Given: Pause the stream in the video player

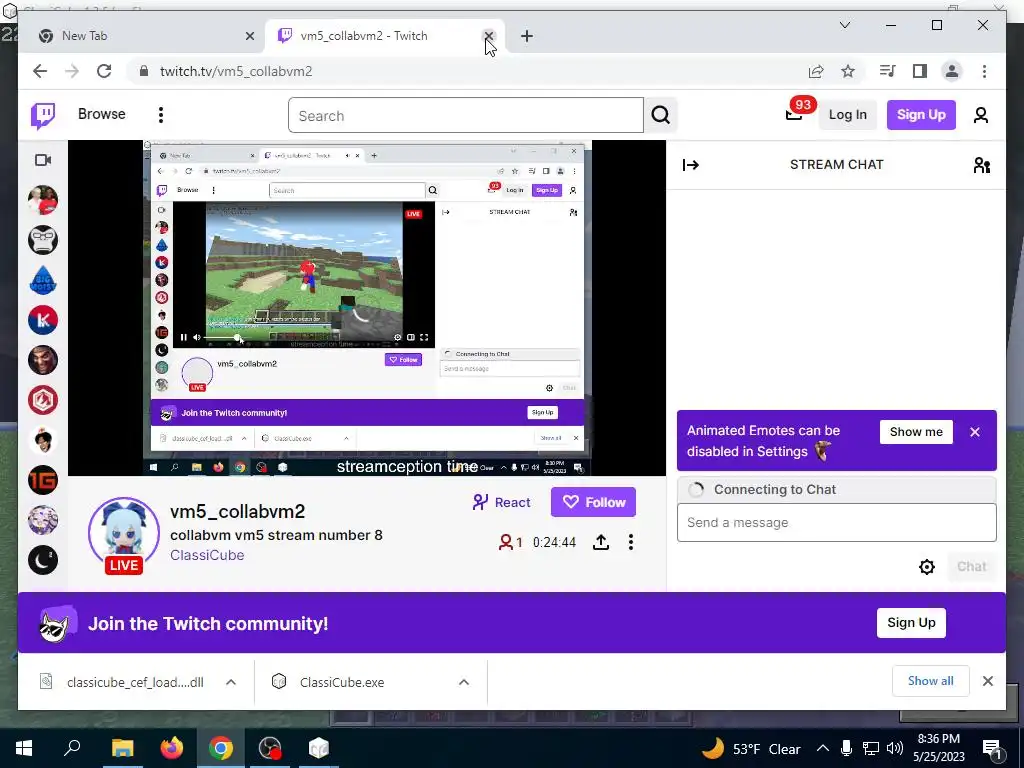Looking at the screenshot, I should tap(184, 338).
